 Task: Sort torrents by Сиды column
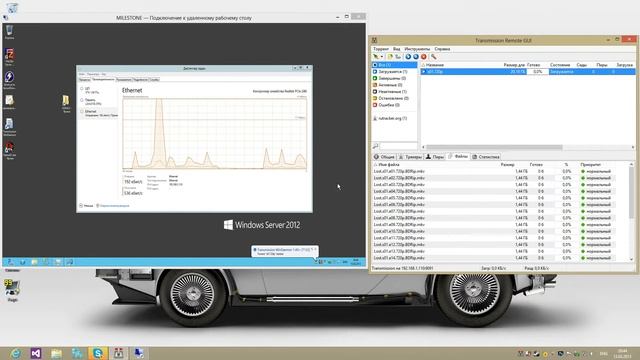coord(582,65)
